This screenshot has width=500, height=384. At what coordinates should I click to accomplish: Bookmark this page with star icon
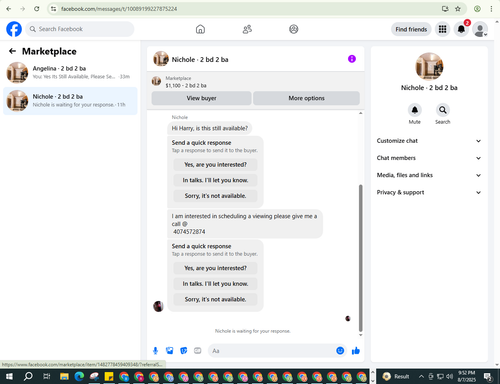(x=458, y=9)
